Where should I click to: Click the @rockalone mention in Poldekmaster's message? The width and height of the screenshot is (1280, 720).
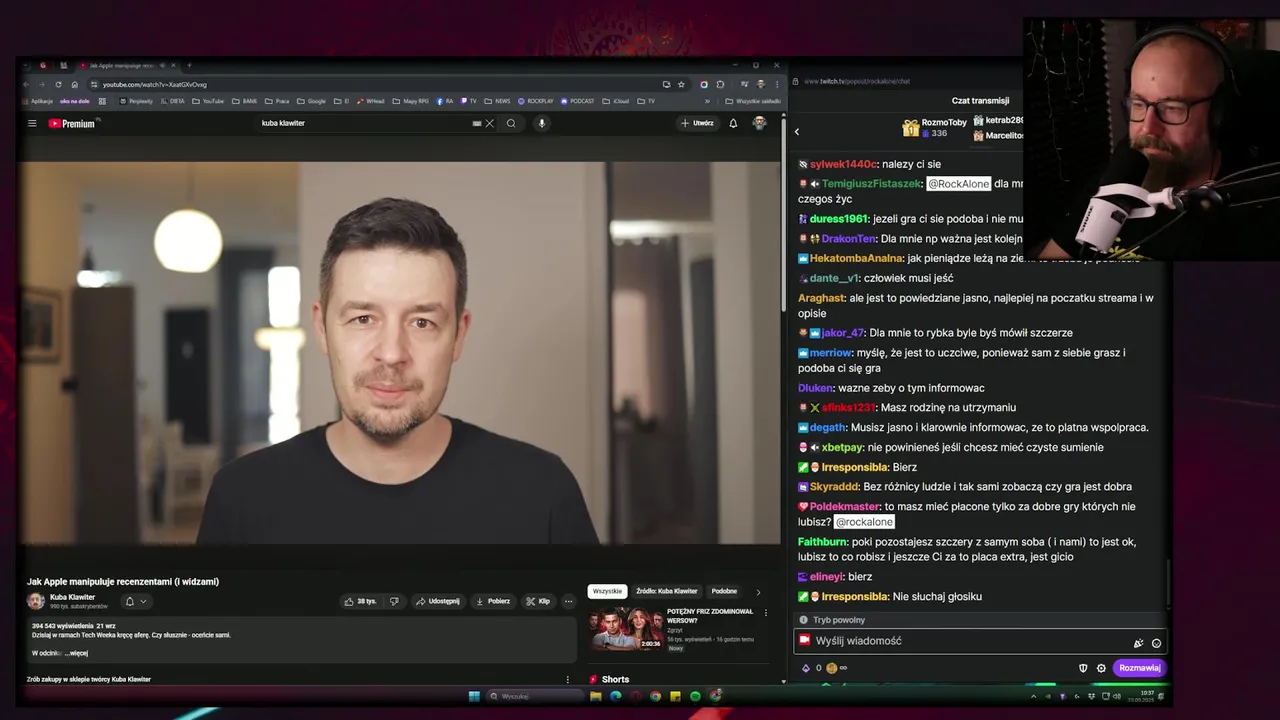pos(864,522)
